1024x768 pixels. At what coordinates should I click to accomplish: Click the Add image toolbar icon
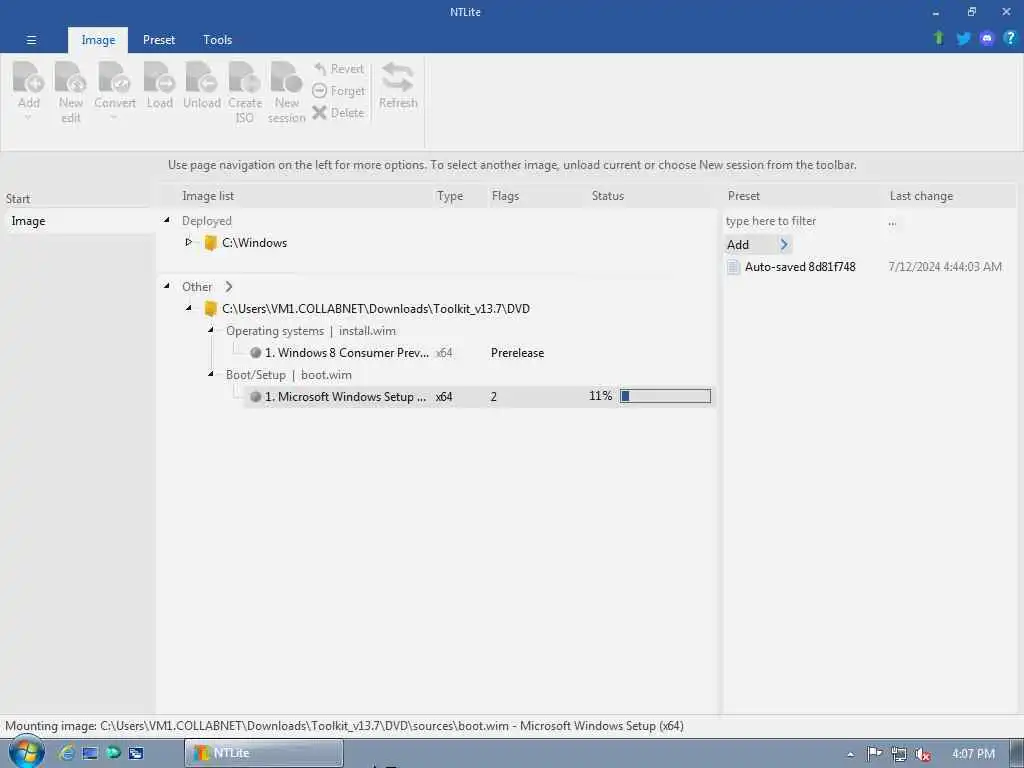click(28, 77)
